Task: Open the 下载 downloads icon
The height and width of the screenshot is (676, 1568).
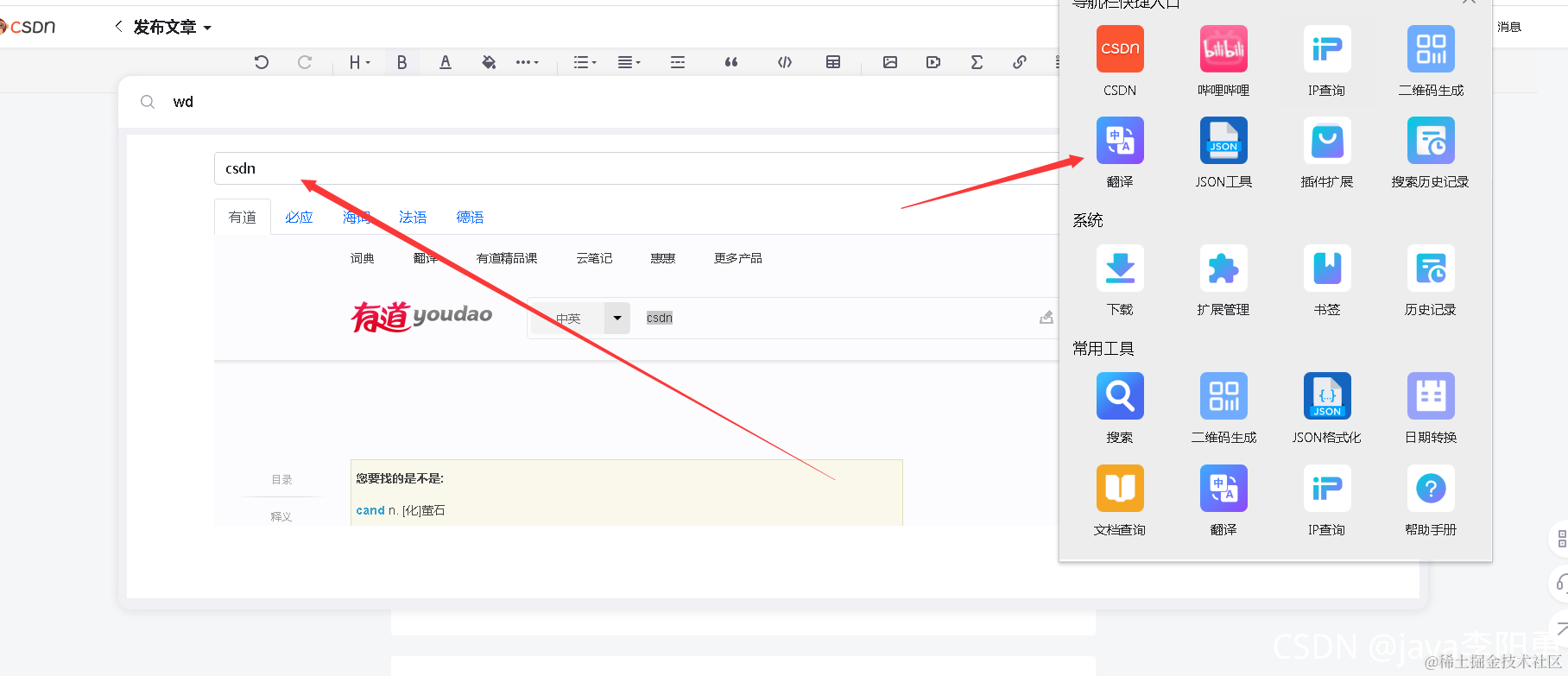Action: point(1120,269)
